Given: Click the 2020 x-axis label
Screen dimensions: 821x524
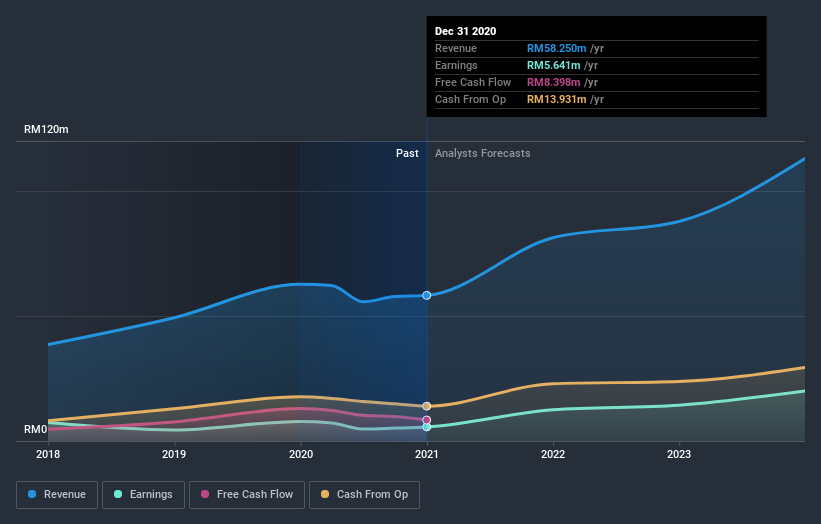Looking at the screenshot, I should point(301,454).
